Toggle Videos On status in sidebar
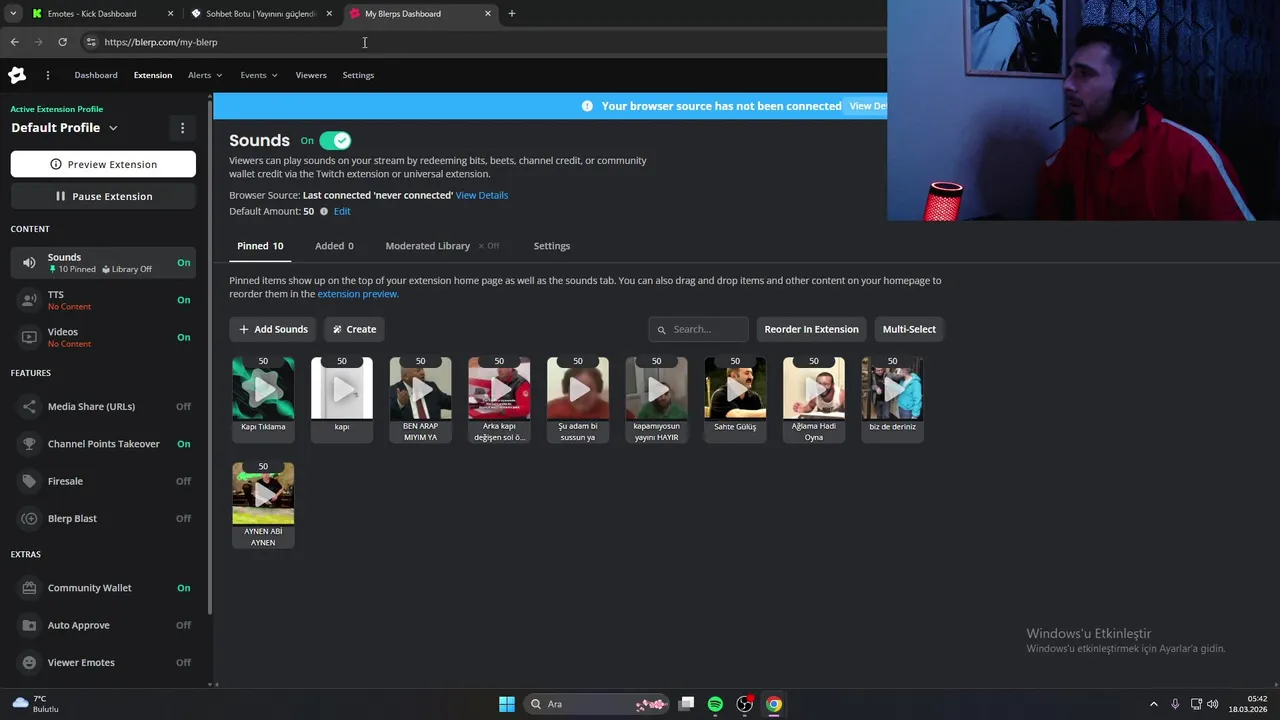 tap(184, 337)
